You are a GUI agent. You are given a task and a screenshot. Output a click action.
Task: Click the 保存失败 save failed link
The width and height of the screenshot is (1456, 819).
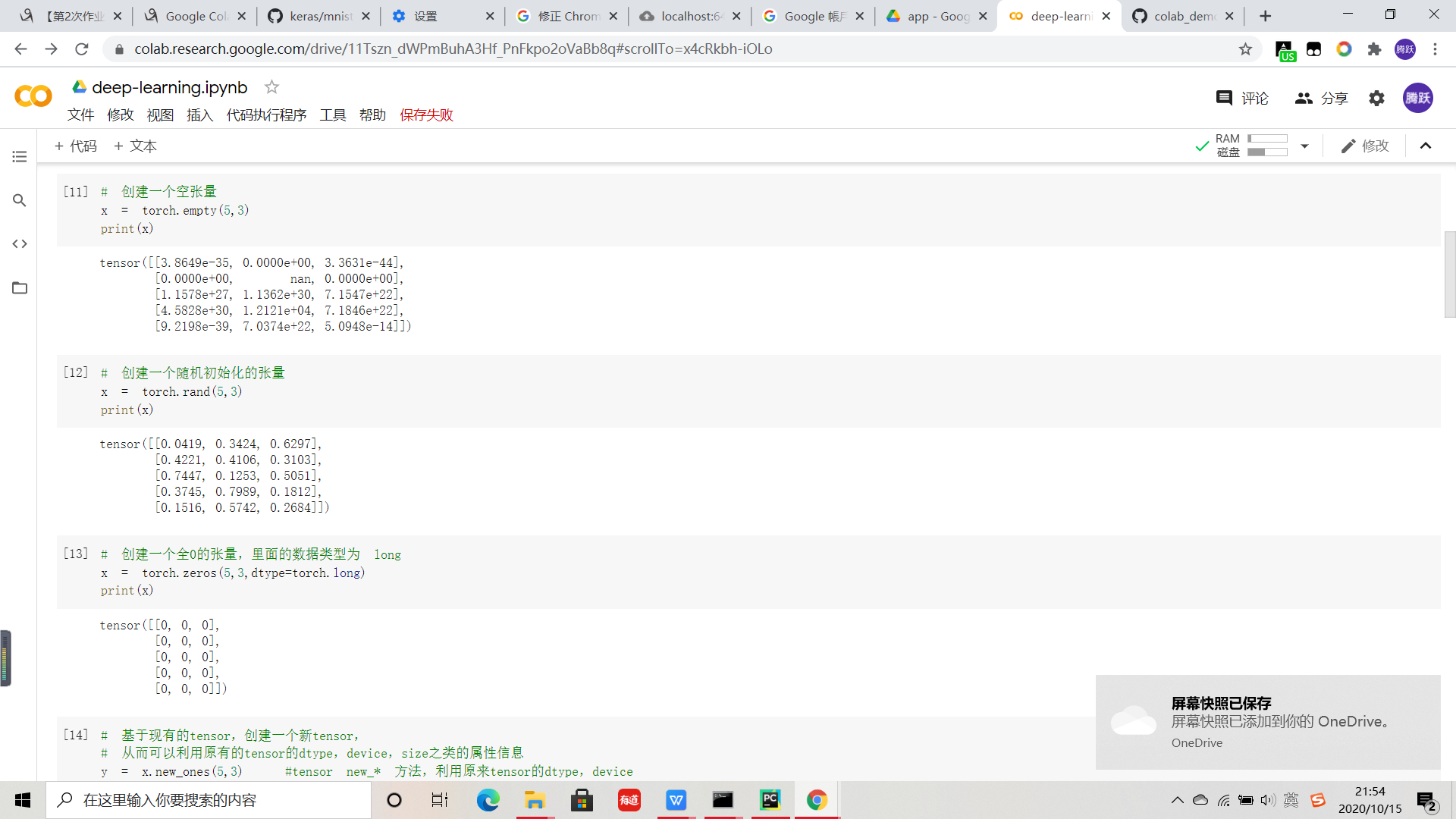tap(426, 115)
